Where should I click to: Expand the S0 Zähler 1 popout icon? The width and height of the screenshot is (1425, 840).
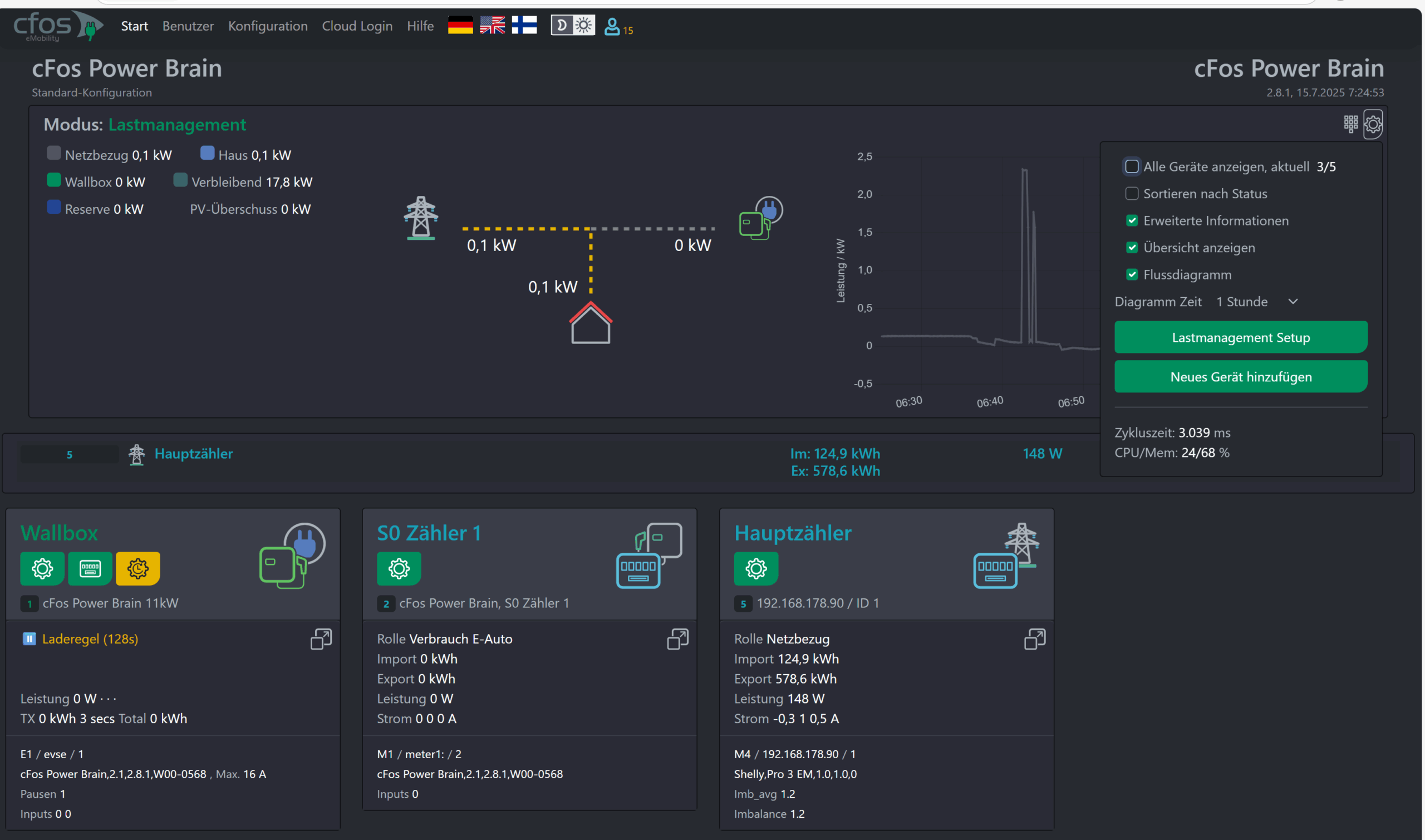coord(677,639)
